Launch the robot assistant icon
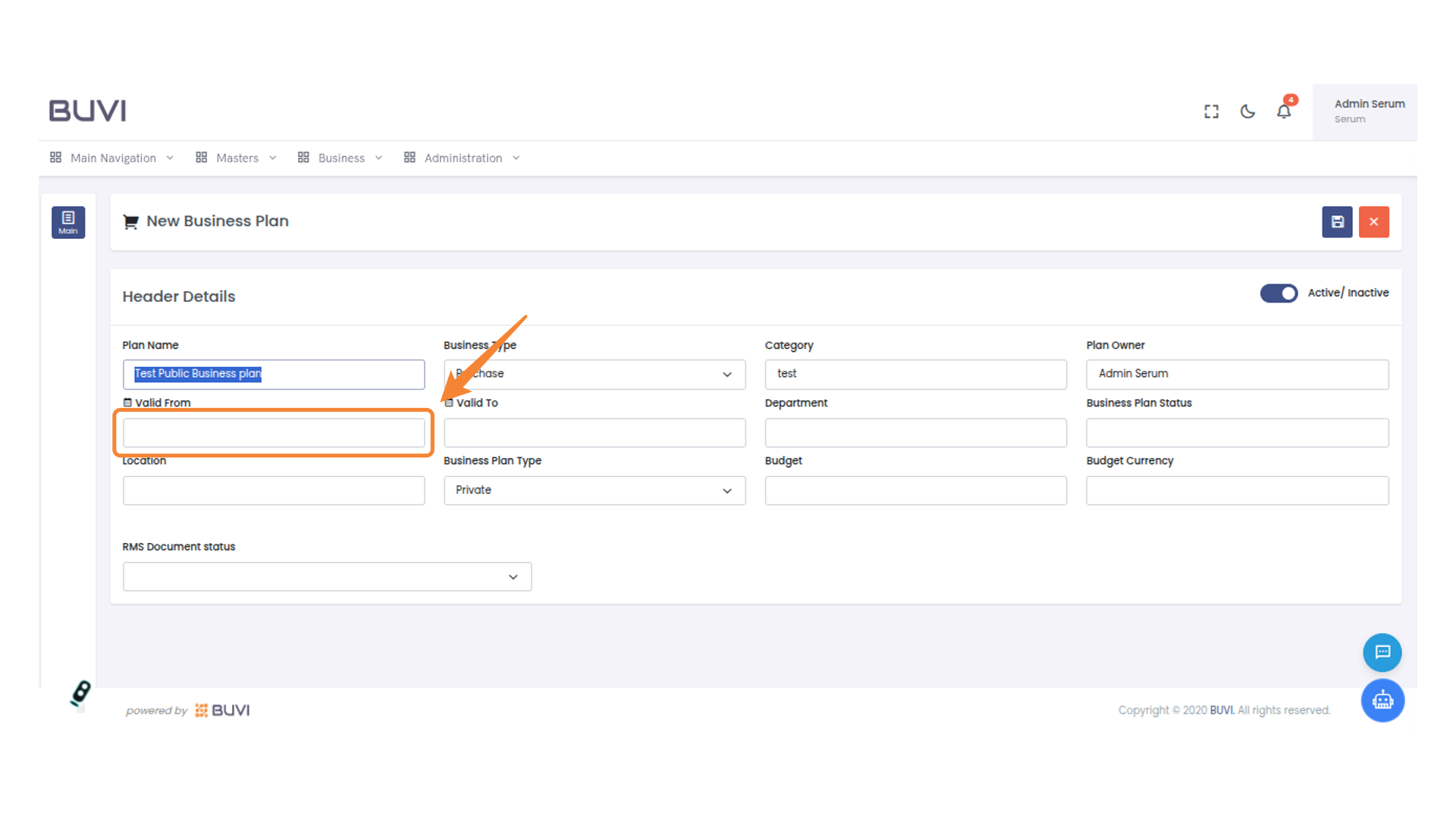This screenshot has width=1456, height=819. 1382,700
